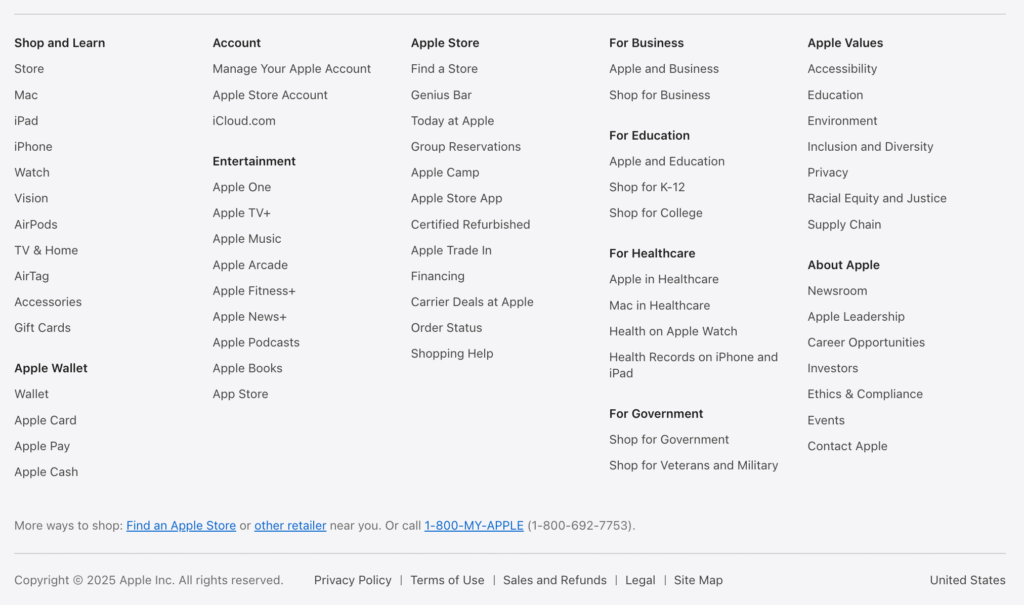Visit the Apple Camp link
This screenshot has height=605, width=1024.
click(x=445, y=172)
